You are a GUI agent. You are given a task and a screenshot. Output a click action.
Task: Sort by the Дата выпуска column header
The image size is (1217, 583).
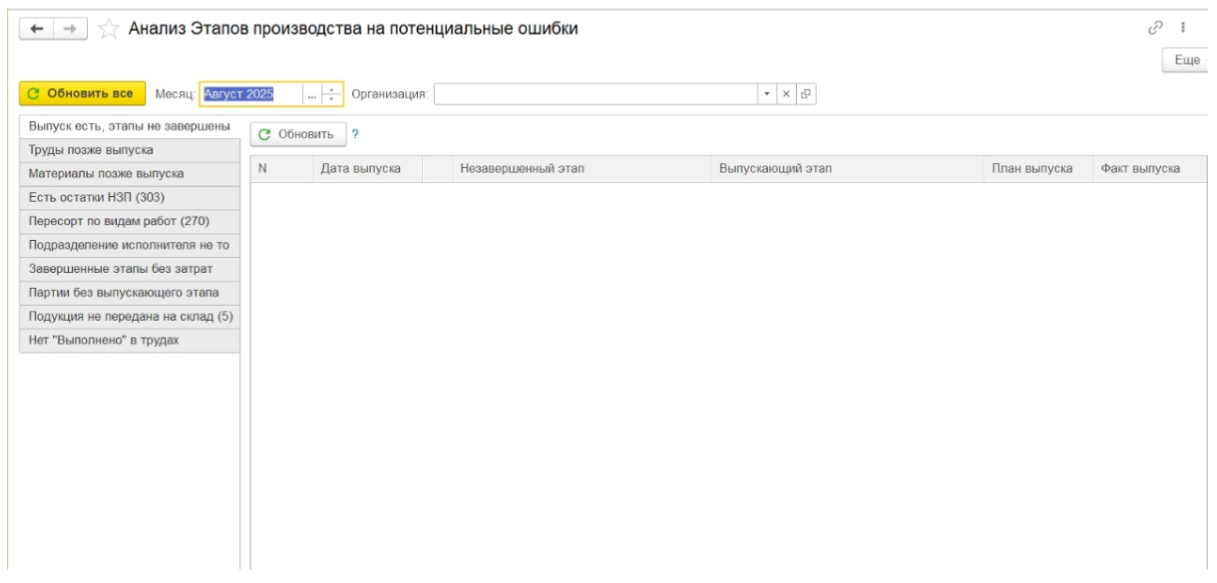[368, 169]
